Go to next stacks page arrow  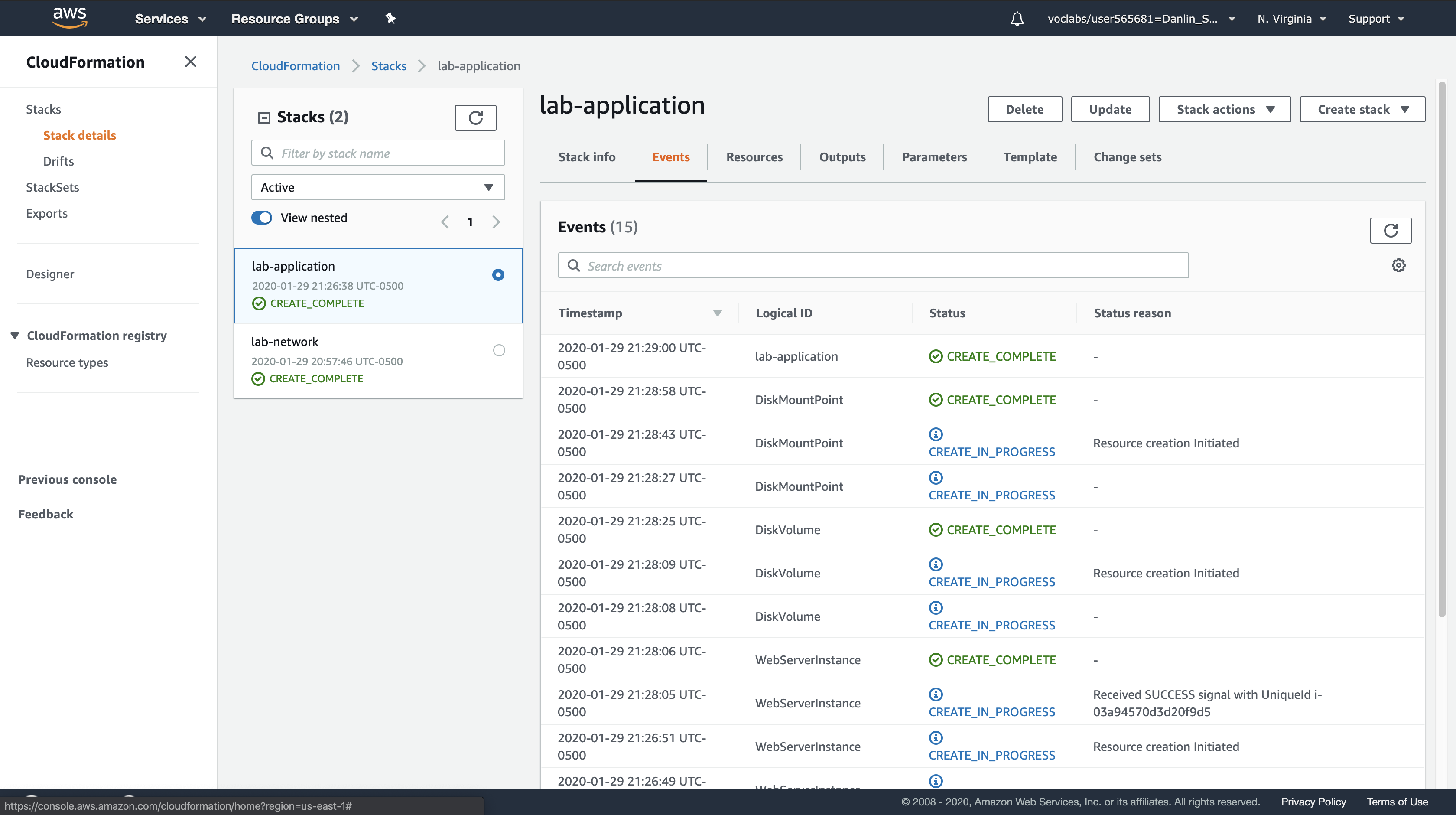pyautogui.click(x=496, y=222)
